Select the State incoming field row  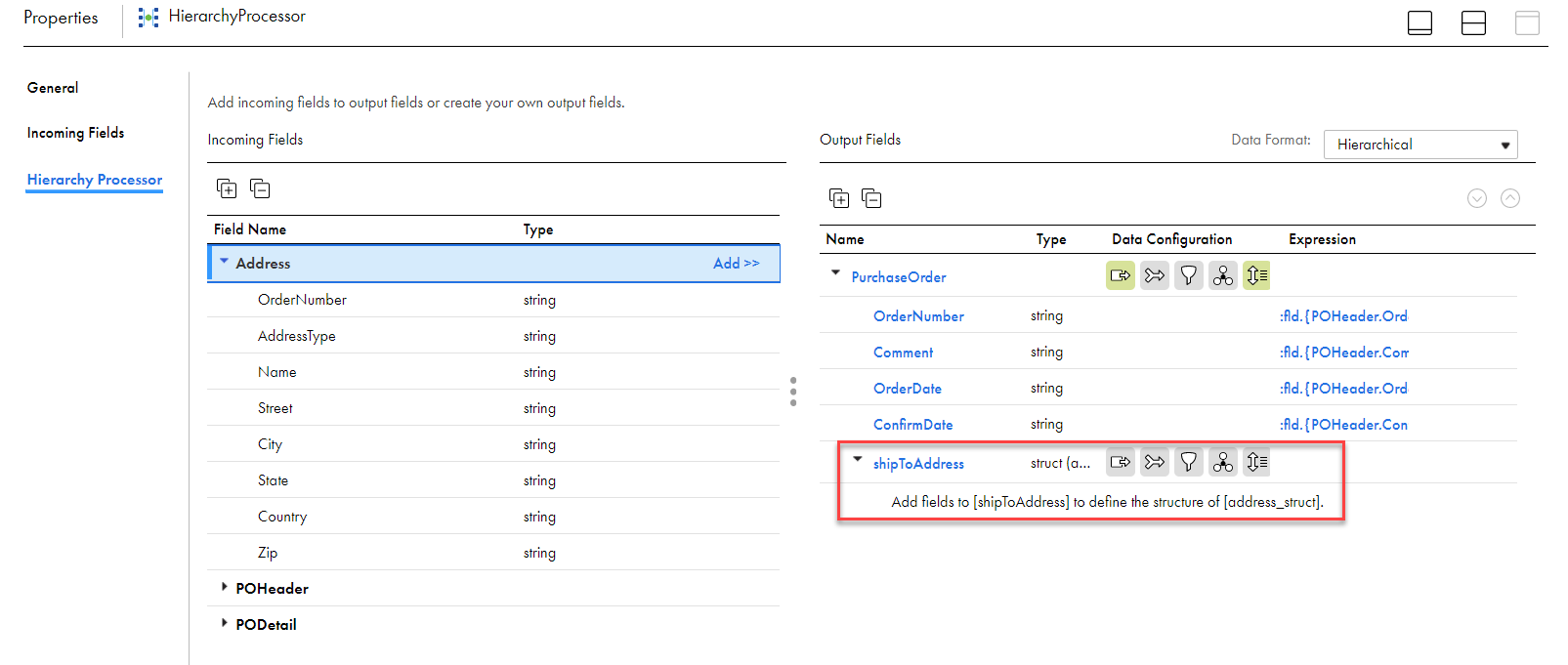493,480
